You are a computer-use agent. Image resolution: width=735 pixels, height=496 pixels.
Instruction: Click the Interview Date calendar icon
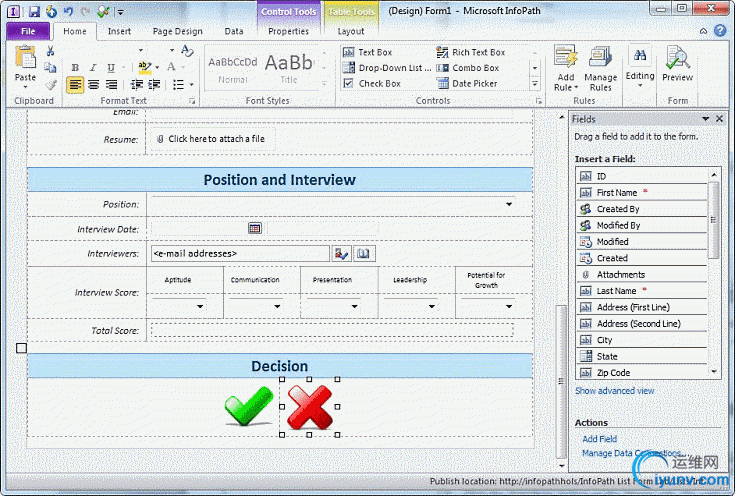click(x=255, y=228)
